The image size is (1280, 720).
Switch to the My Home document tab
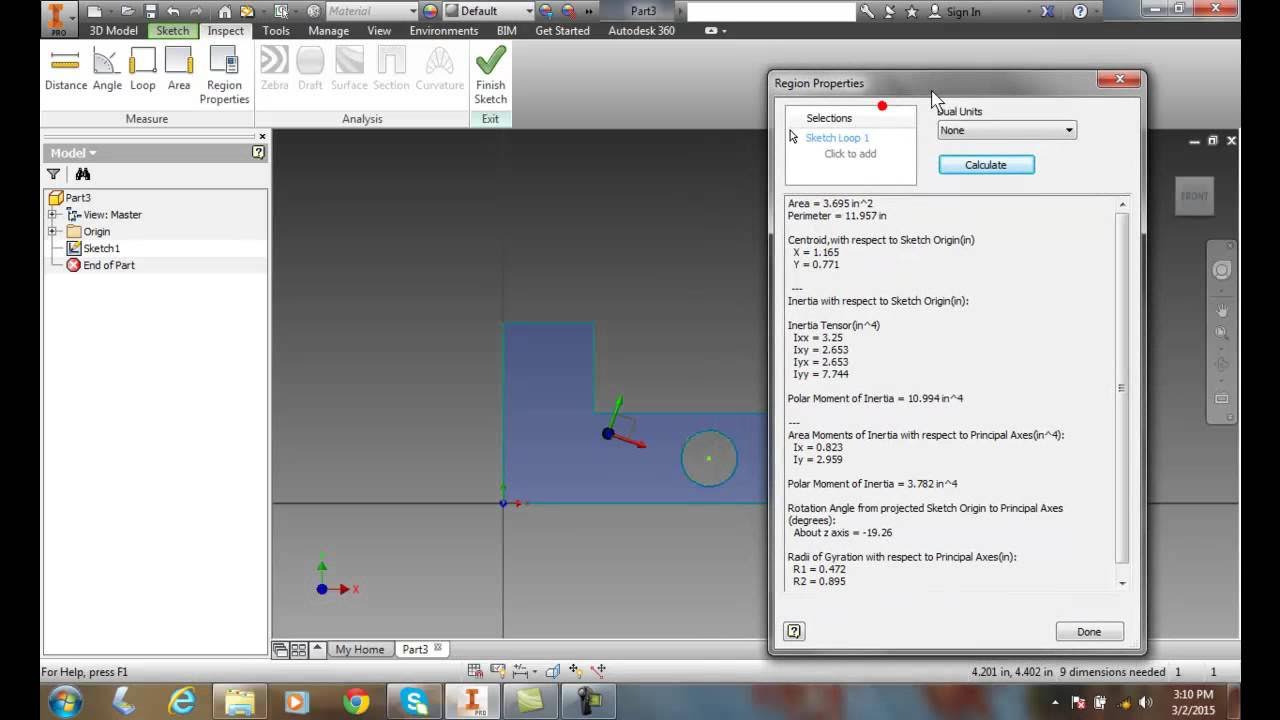[x=360, y=649]
